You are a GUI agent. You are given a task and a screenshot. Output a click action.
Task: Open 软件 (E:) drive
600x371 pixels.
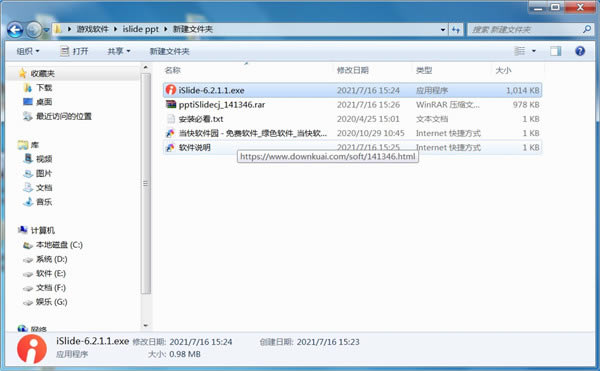click(x=51, y=273)
